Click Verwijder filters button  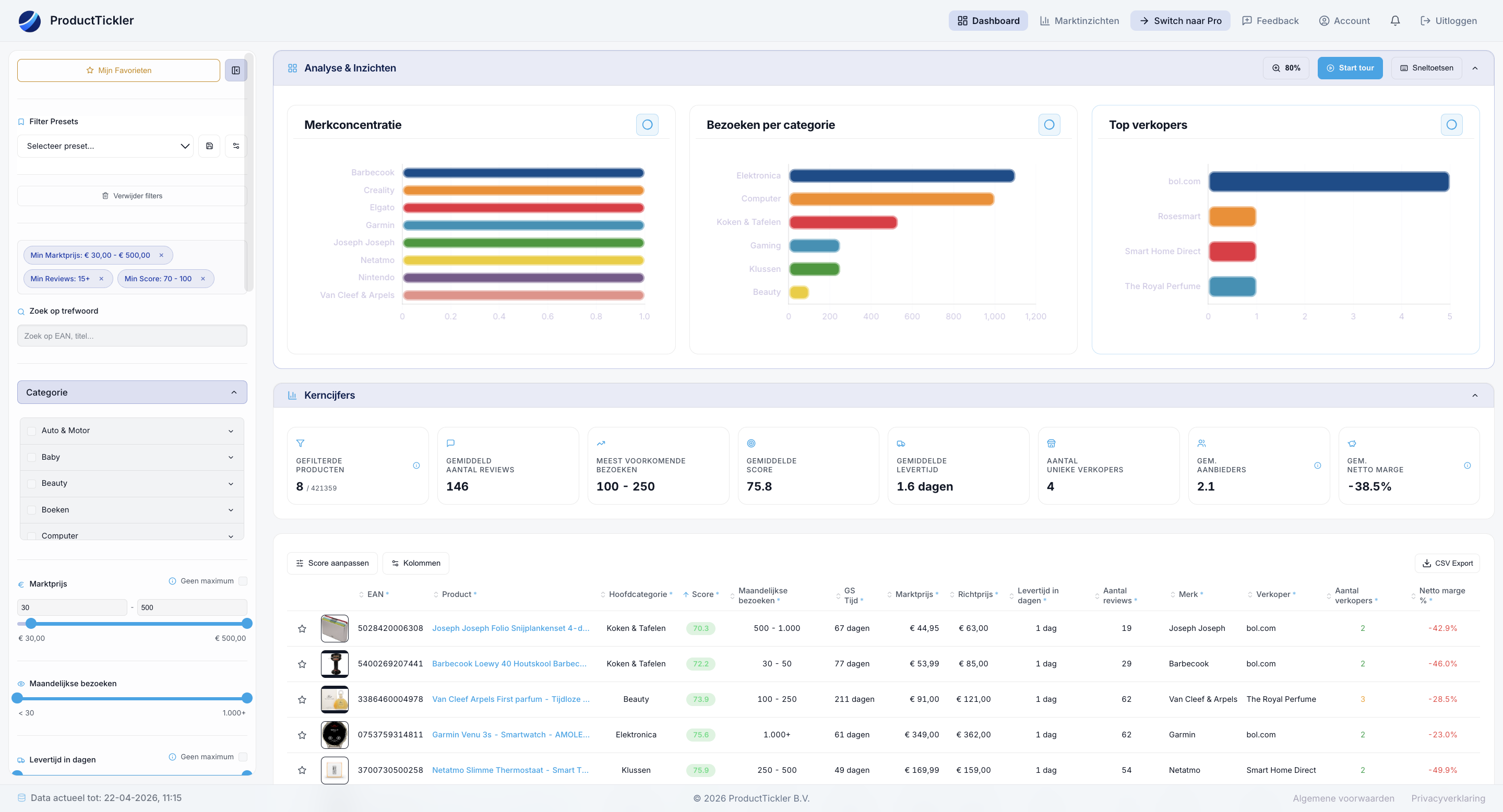pos(132,196)
